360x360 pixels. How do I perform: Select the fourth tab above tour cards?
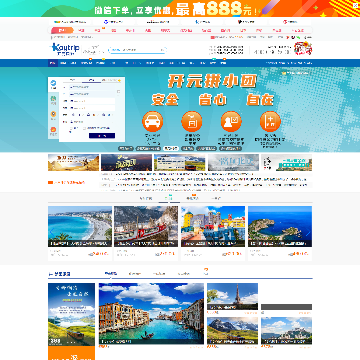click(216, 198)
